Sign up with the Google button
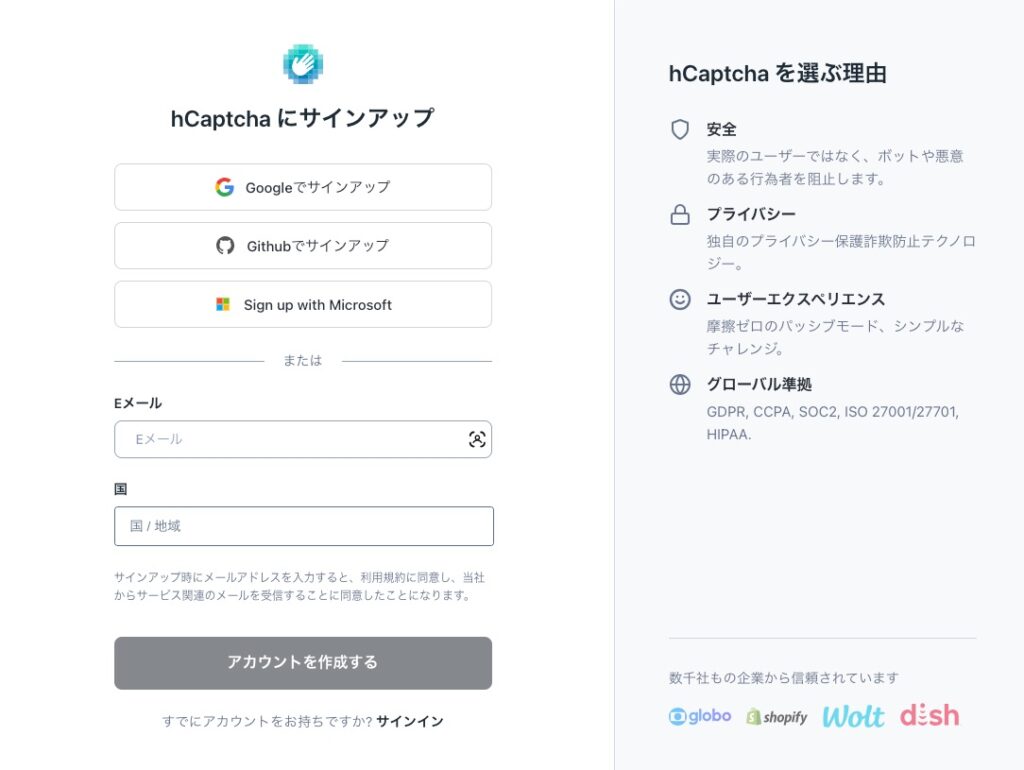Viewport: 1024px width, 770px height. [303, 187]
